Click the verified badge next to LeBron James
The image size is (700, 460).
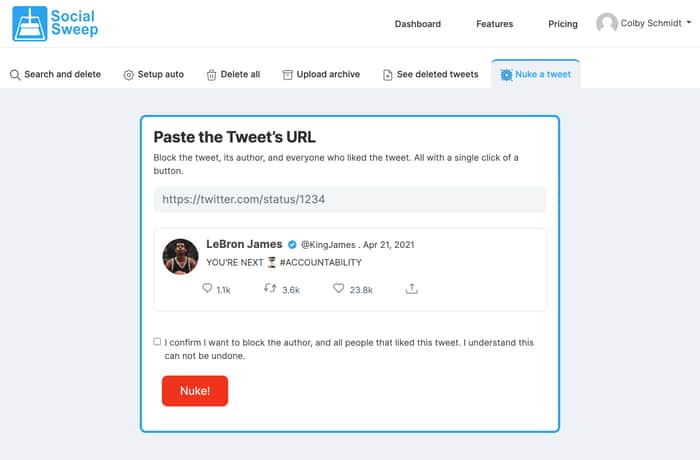tap(292, 244)
